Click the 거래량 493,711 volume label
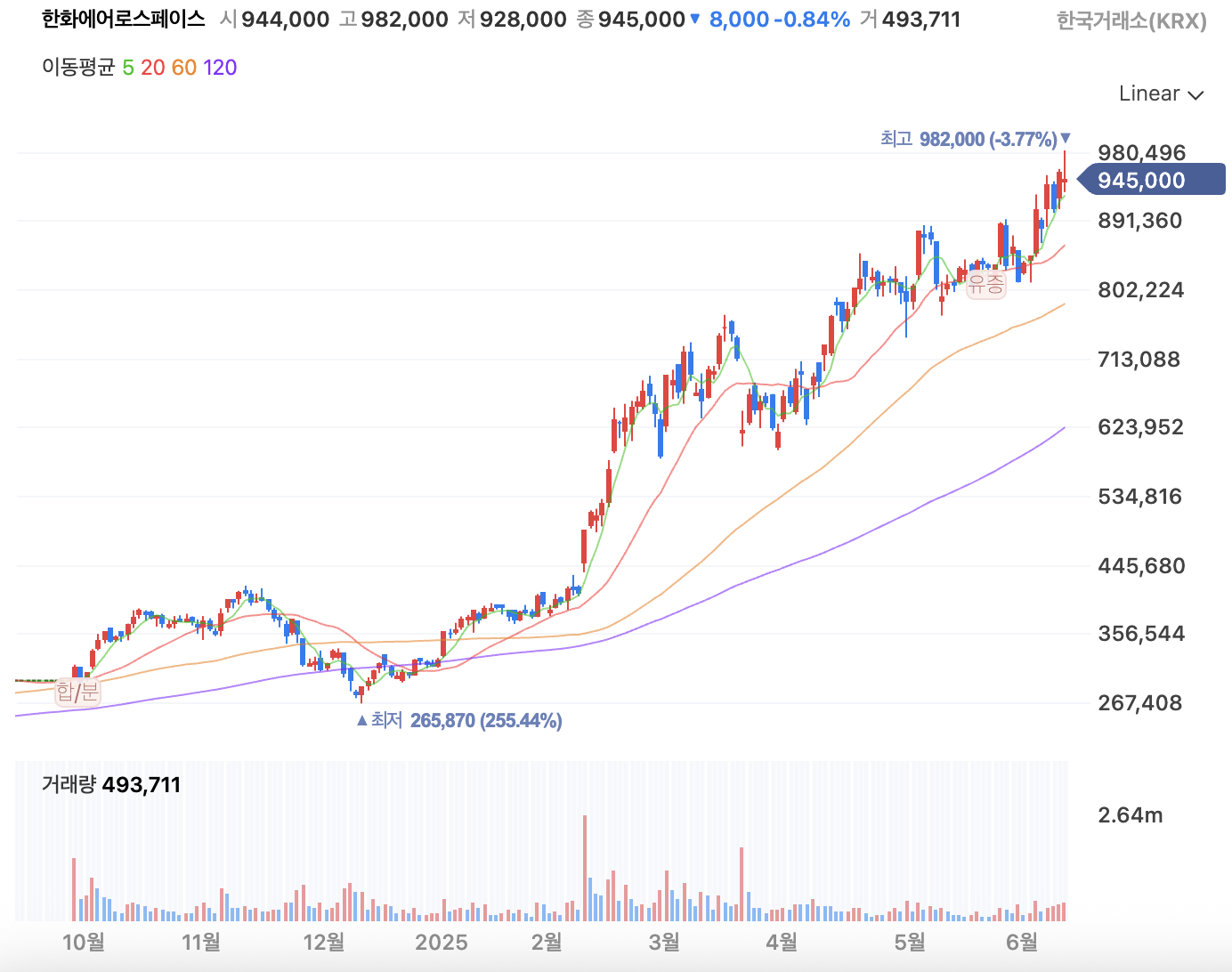 click(x=111, y=784)
